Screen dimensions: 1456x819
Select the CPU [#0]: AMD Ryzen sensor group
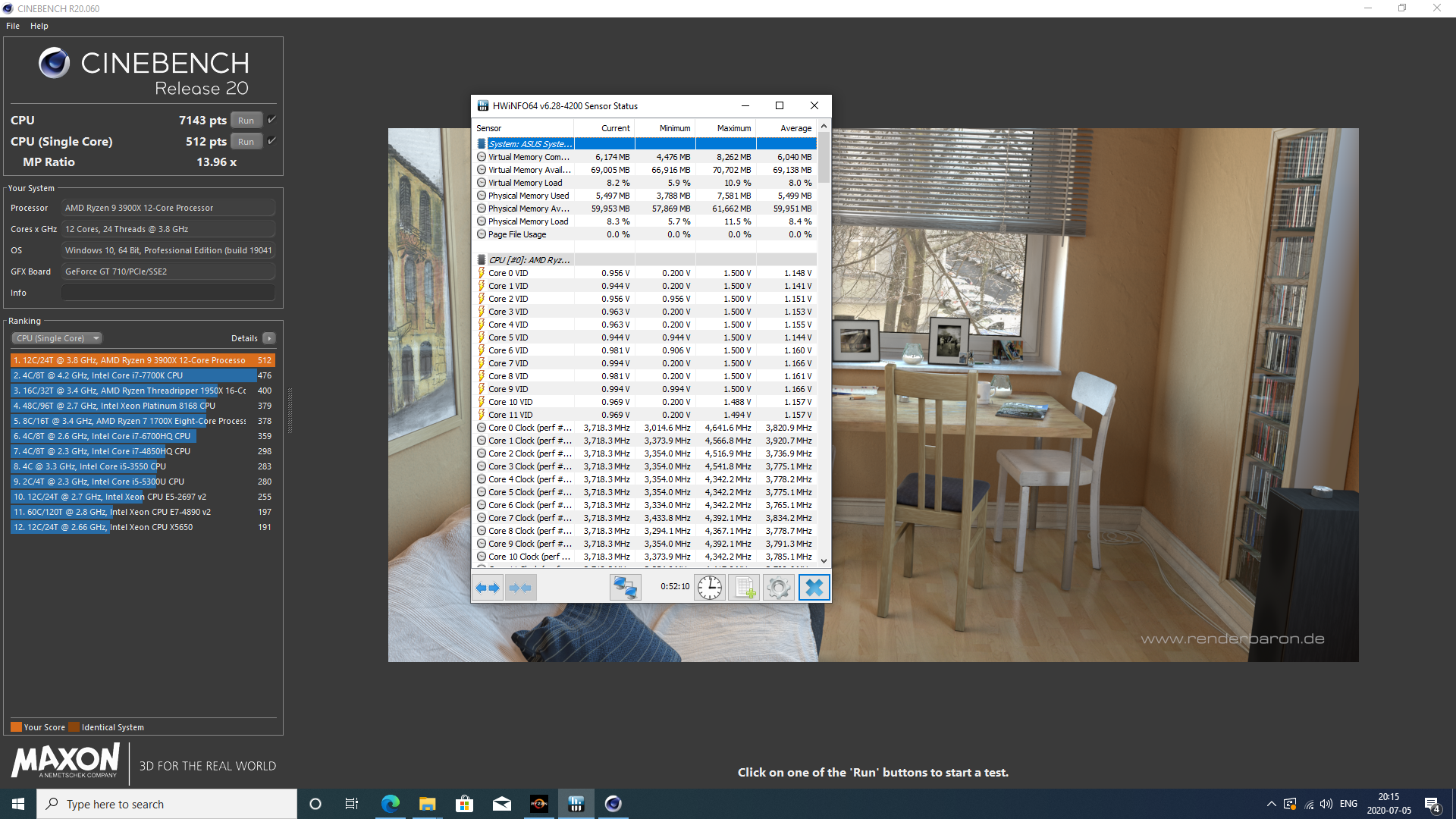[x=645, y=260]
